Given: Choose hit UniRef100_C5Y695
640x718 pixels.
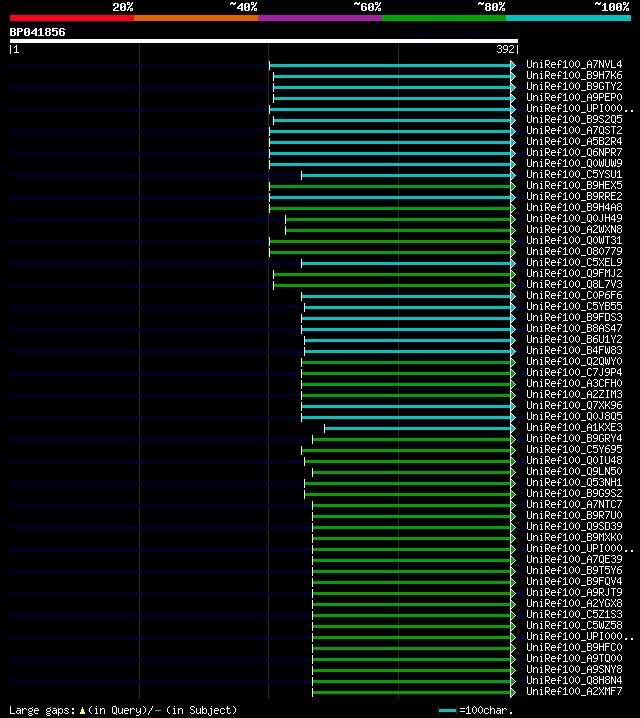Looking at the screenshot, I should (x=574, y=449).
